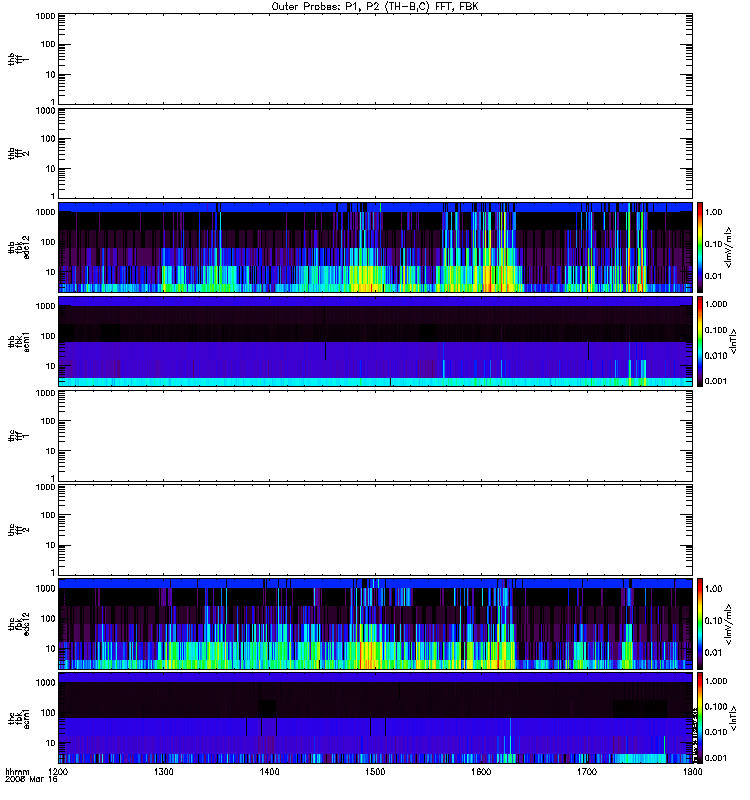
Task: Click the "thb fbk edc12" y-axis label
Action: (x=19, y=247)
